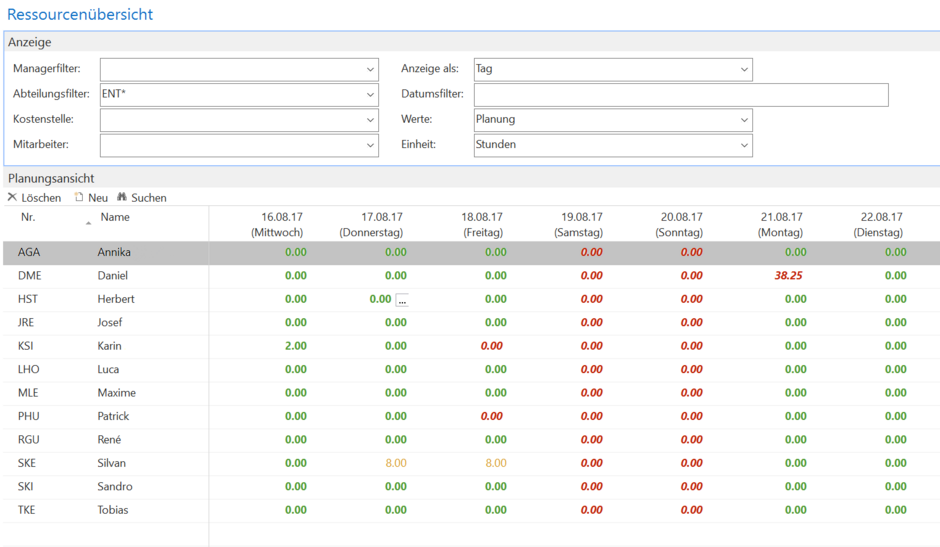This screenshot has height=547, width=940.
Task: Select the AGA row number cell
Action: click(x=29, y=253)
